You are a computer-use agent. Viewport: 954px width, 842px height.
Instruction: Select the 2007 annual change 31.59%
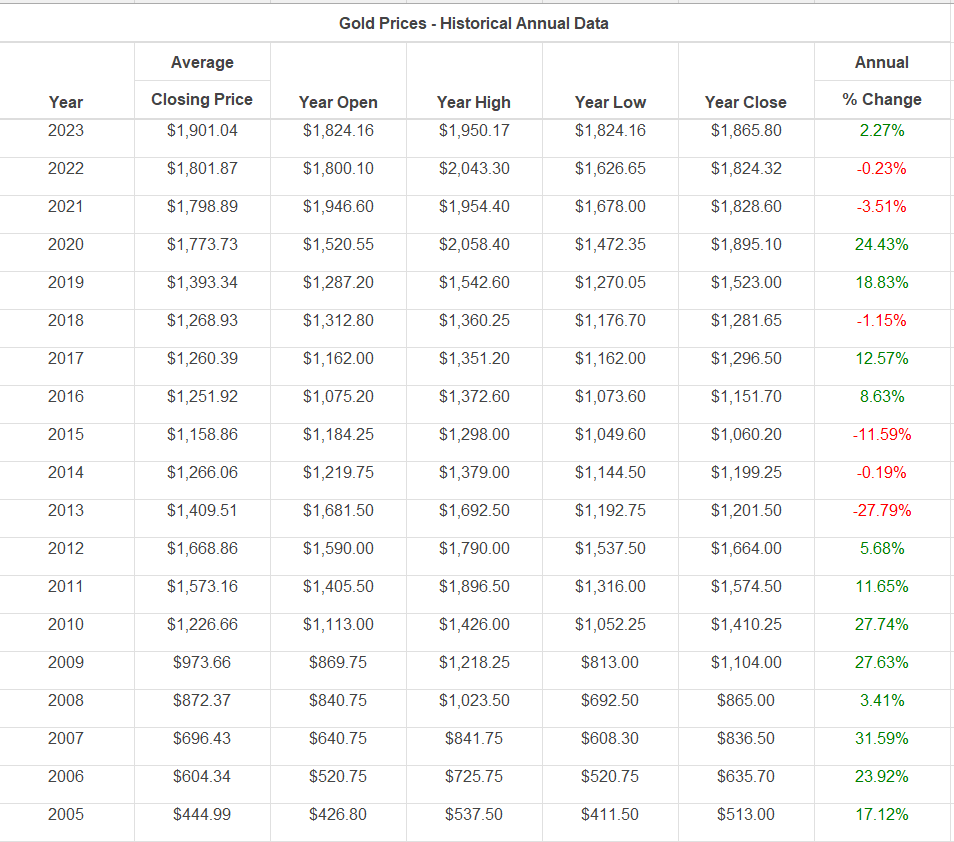coord(882,738)
